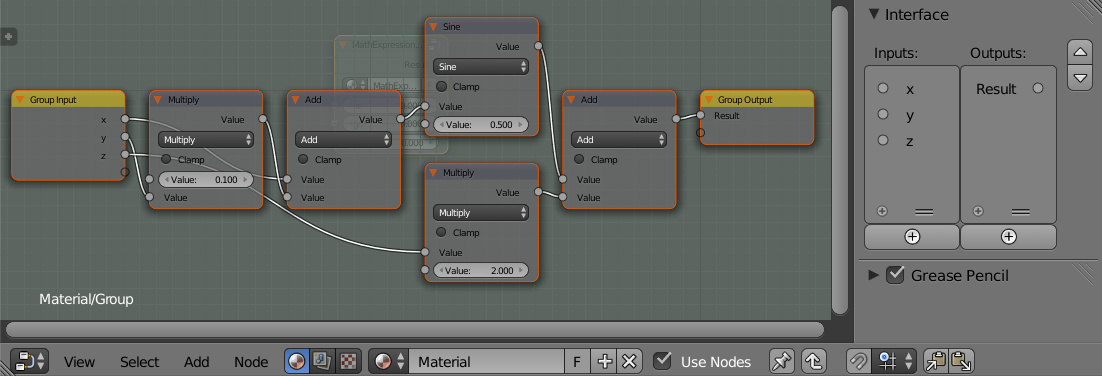Copy nodes to clipboard icon

[x=935, y=362]
